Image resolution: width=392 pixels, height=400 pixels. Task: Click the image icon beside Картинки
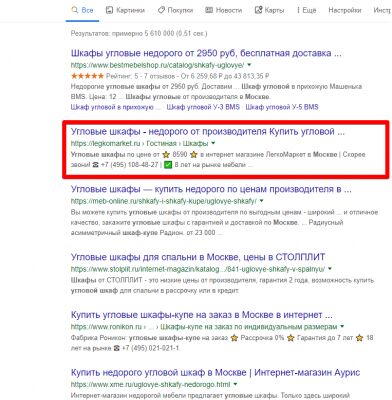109,10
